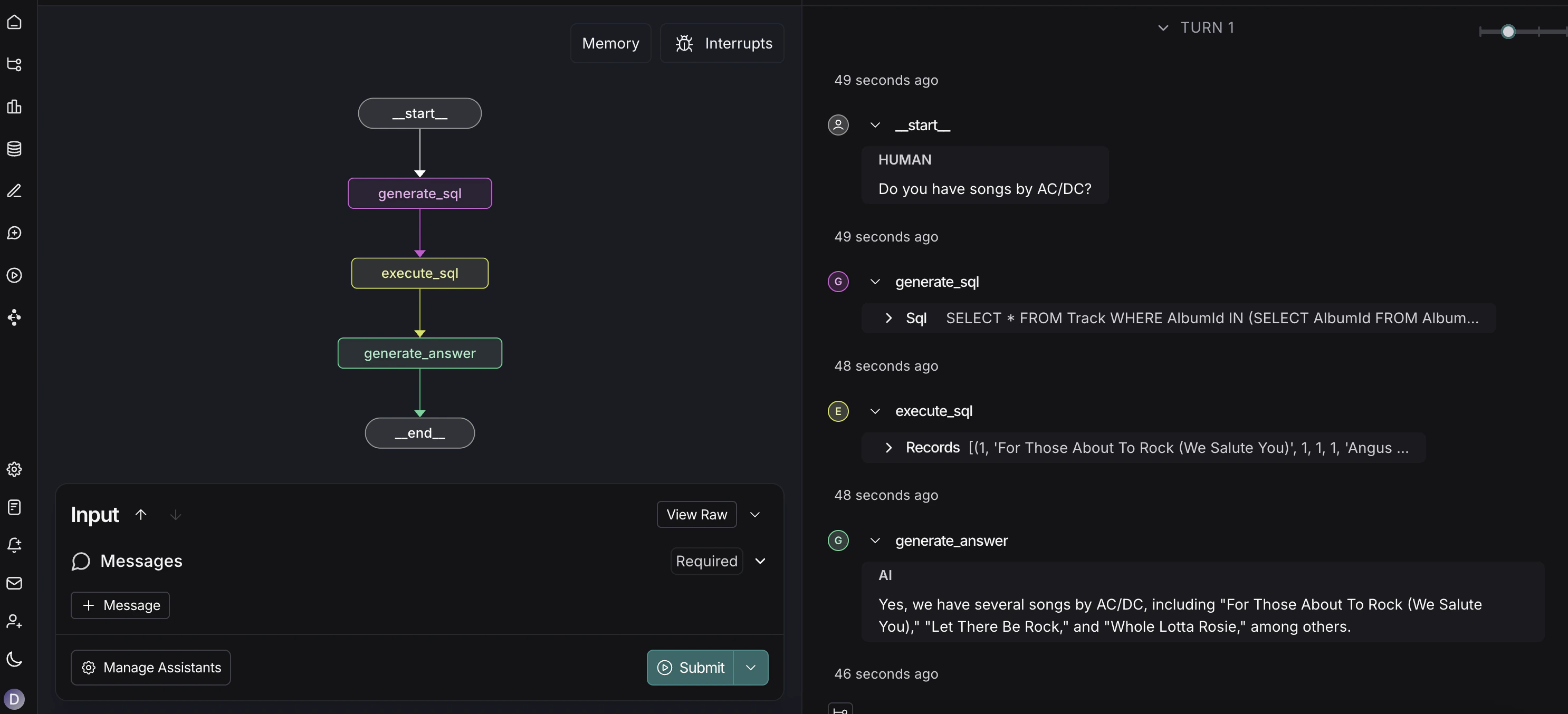Click the bar chart stats icon
This screenshot has width=1568, height=714.
coord(14,107)
